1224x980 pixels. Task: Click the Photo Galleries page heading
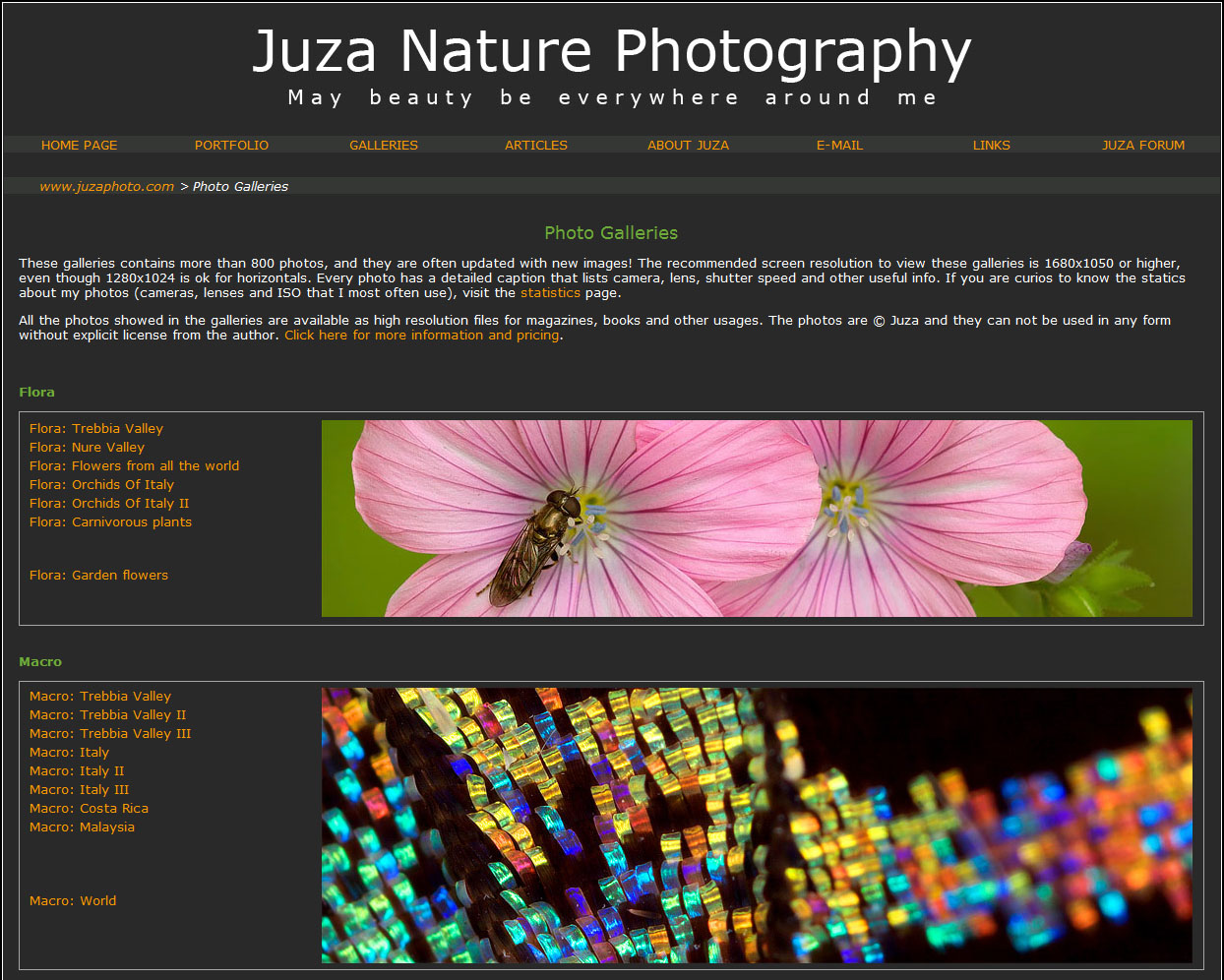pyautogui.click(x=611, y=233)
